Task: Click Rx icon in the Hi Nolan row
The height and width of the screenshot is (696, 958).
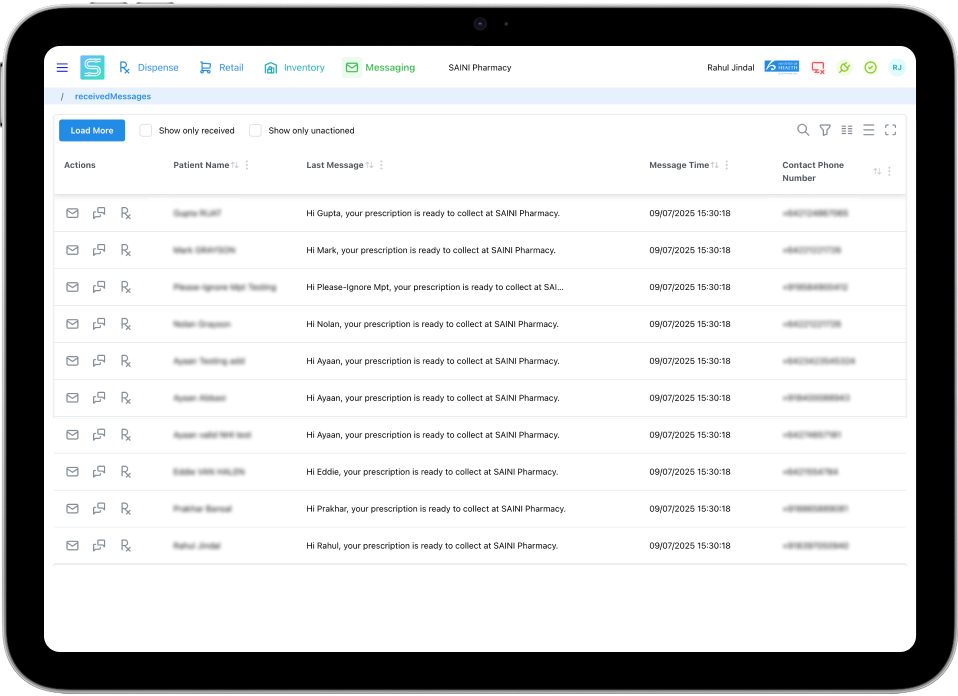Action: click(126, 324)
